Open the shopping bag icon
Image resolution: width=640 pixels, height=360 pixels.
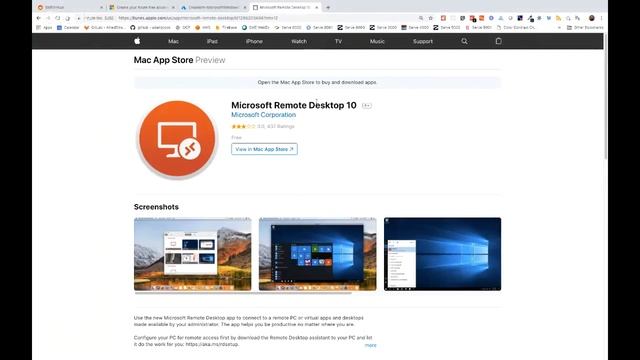pyautogui.click(x=498, y=41)
